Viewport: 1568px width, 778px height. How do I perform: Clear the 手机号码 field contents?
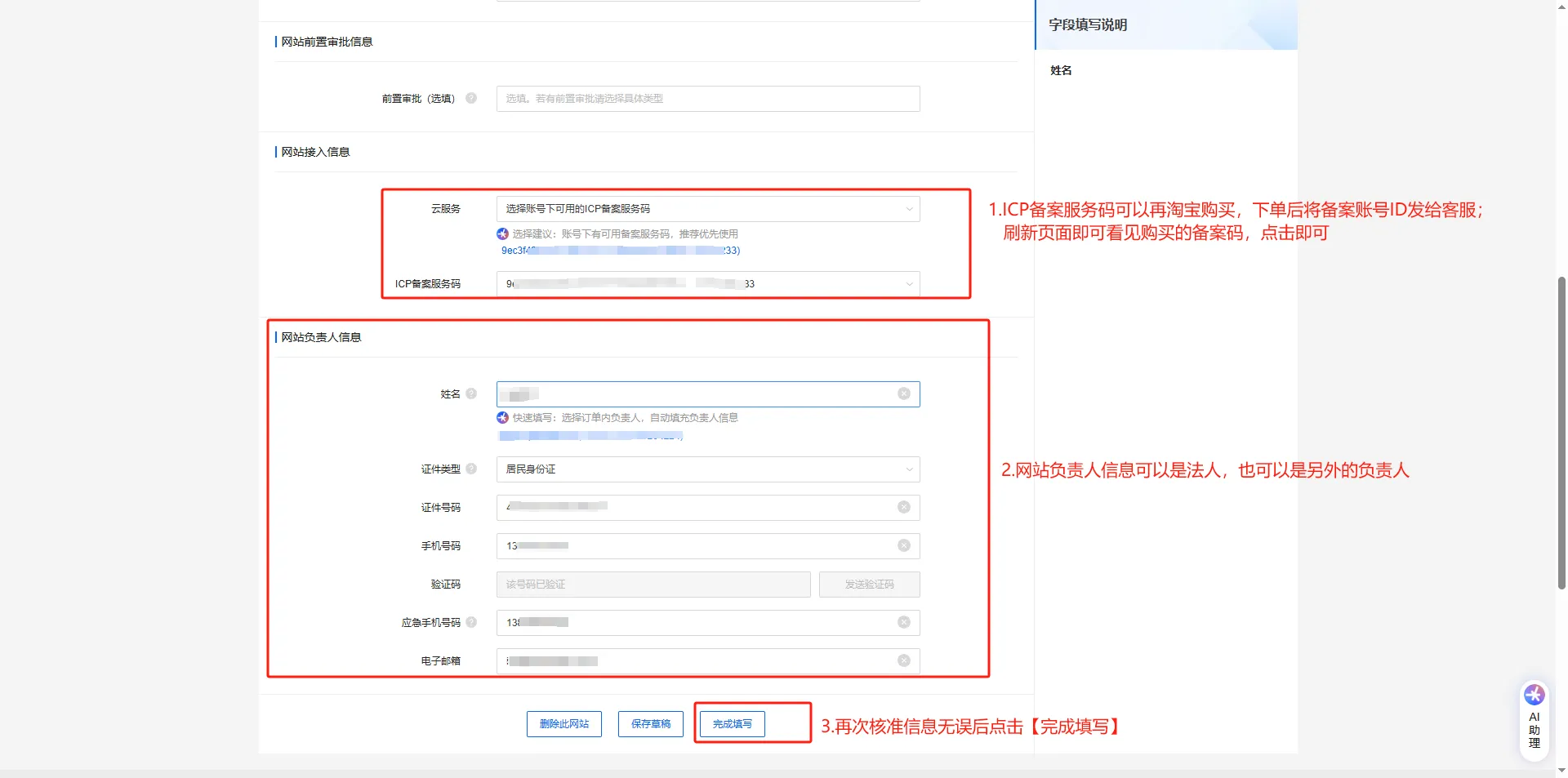point(903,545)
